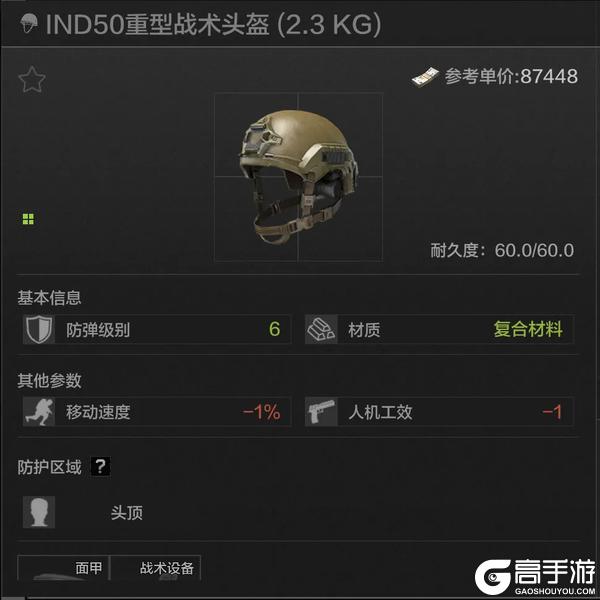Select the 面甲 slot tab
This screenshot has height=600, width=600.
(64, 568)
